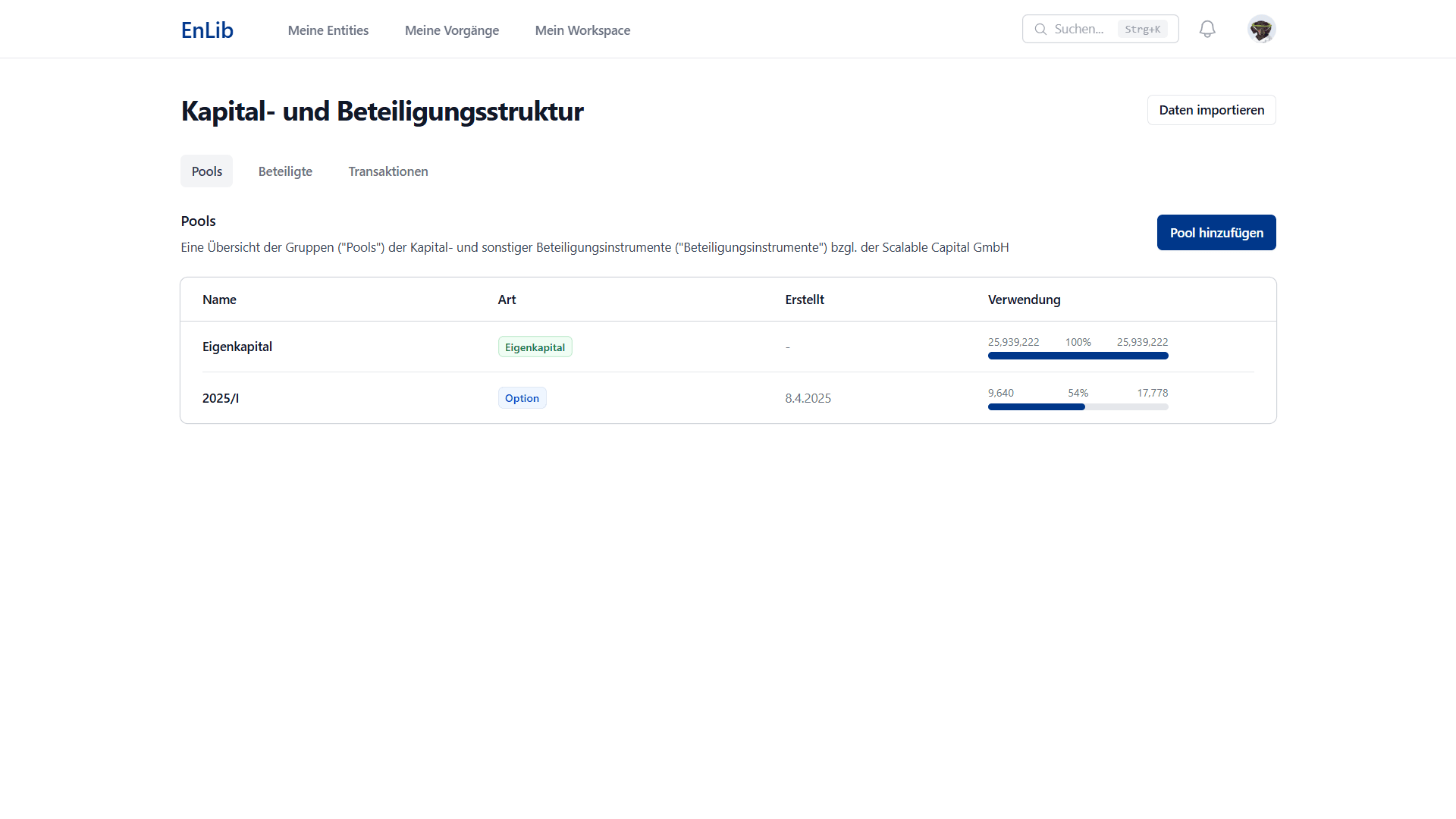Open Mein Workspace from the navigation

click(582, 30)
